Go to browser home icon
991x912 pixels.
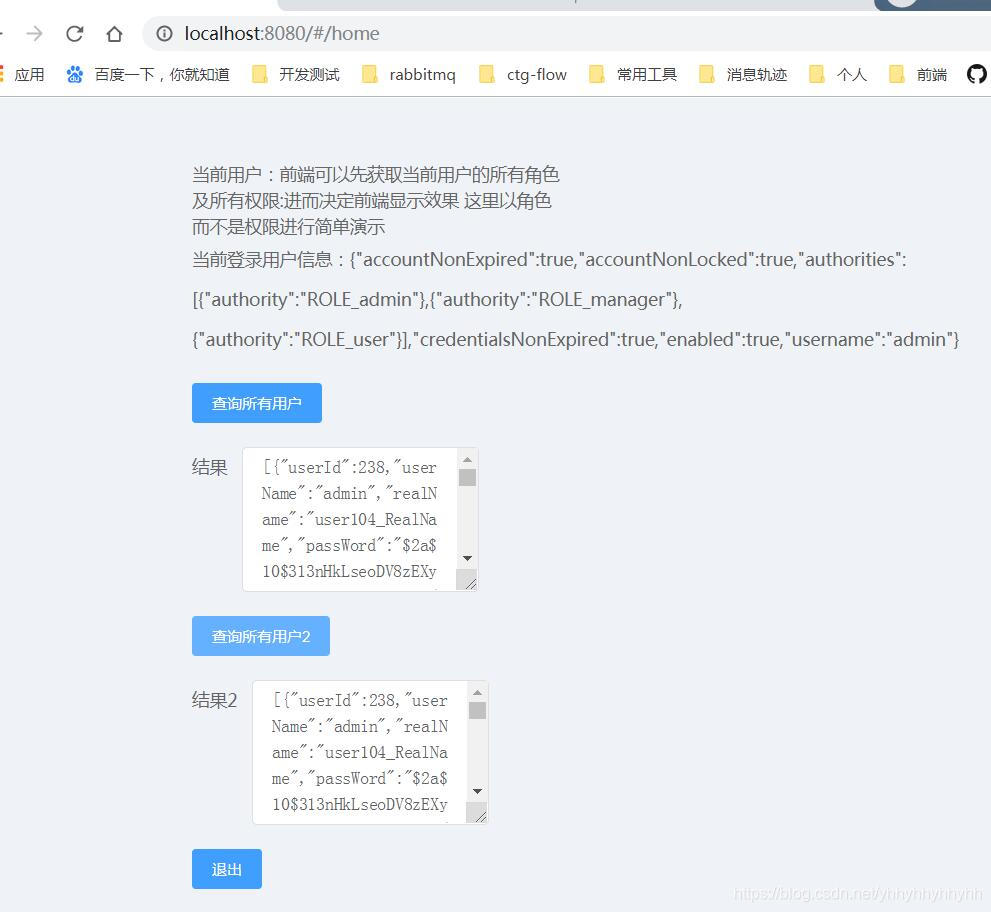pyautogui.click(x=114, y=33)
